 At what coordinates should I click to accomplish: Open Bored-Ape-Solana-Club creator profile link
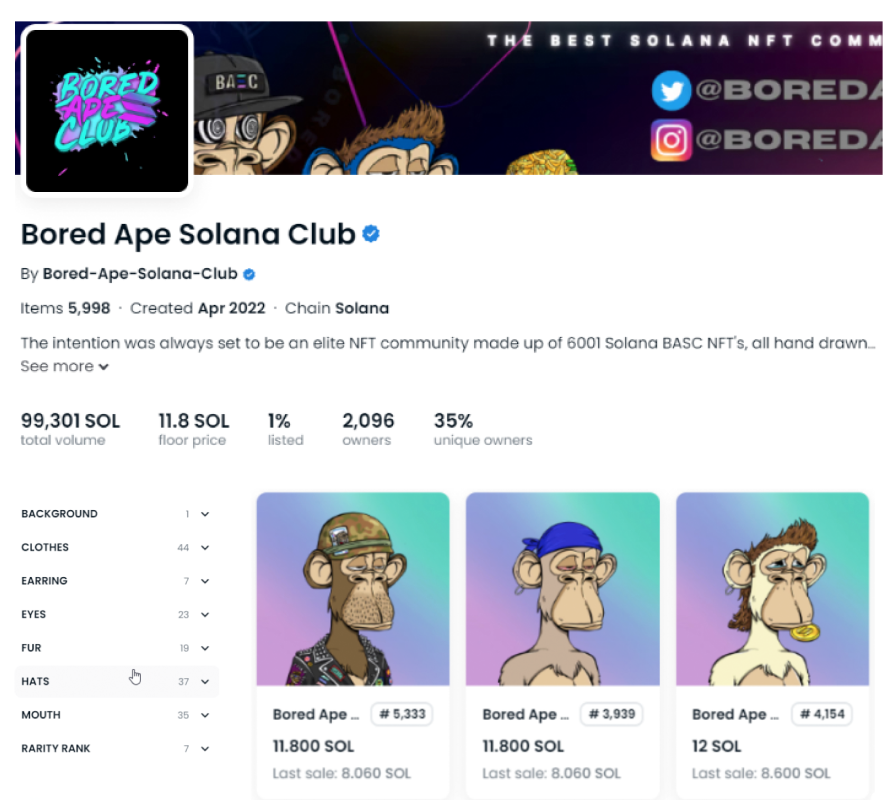point(140,274)
